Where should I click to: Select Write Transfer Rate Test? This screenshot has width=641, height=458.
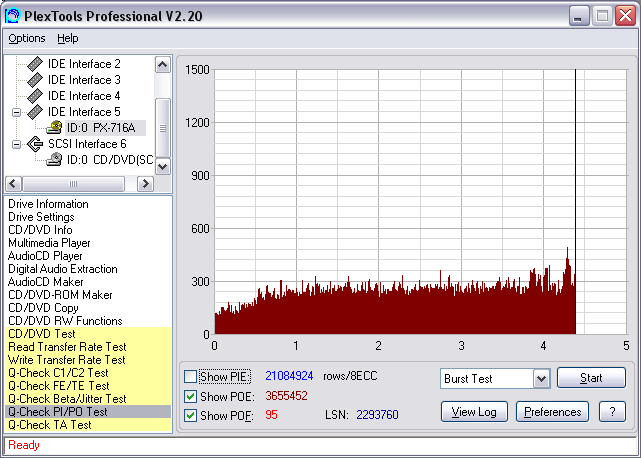88,360
